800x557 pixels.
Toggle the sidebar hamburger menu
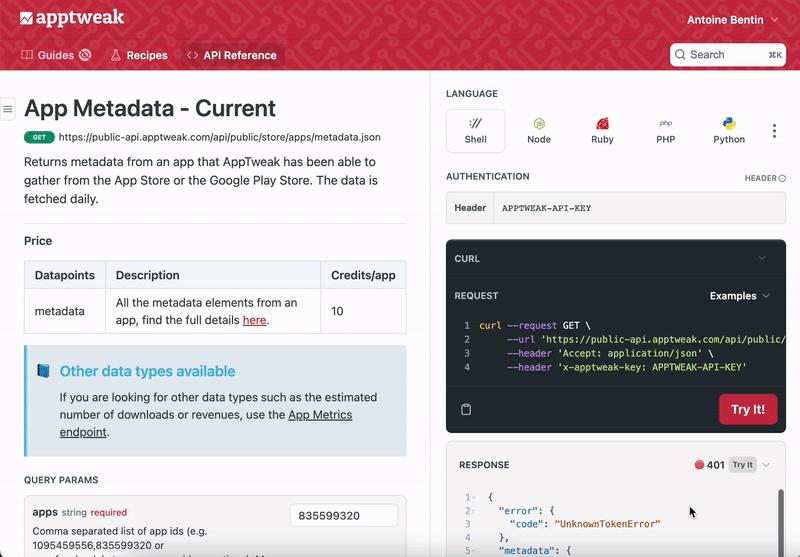point(8,109)
